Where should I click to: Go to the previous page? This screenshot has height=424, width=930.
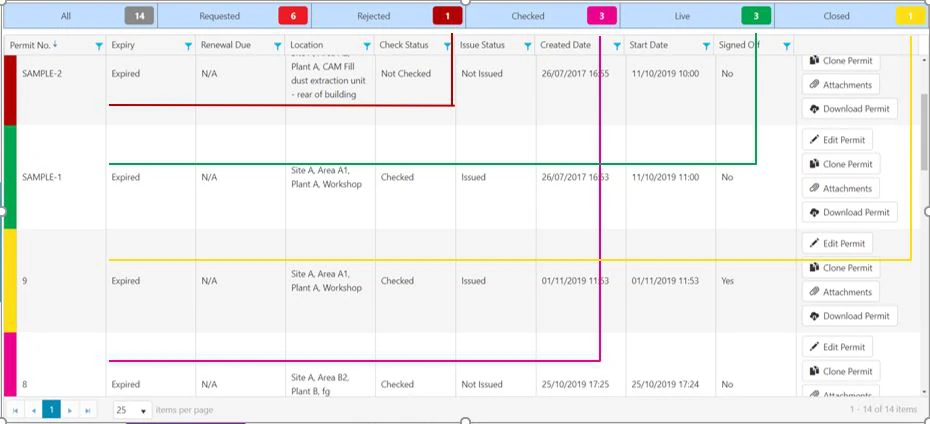pos(33,410)
